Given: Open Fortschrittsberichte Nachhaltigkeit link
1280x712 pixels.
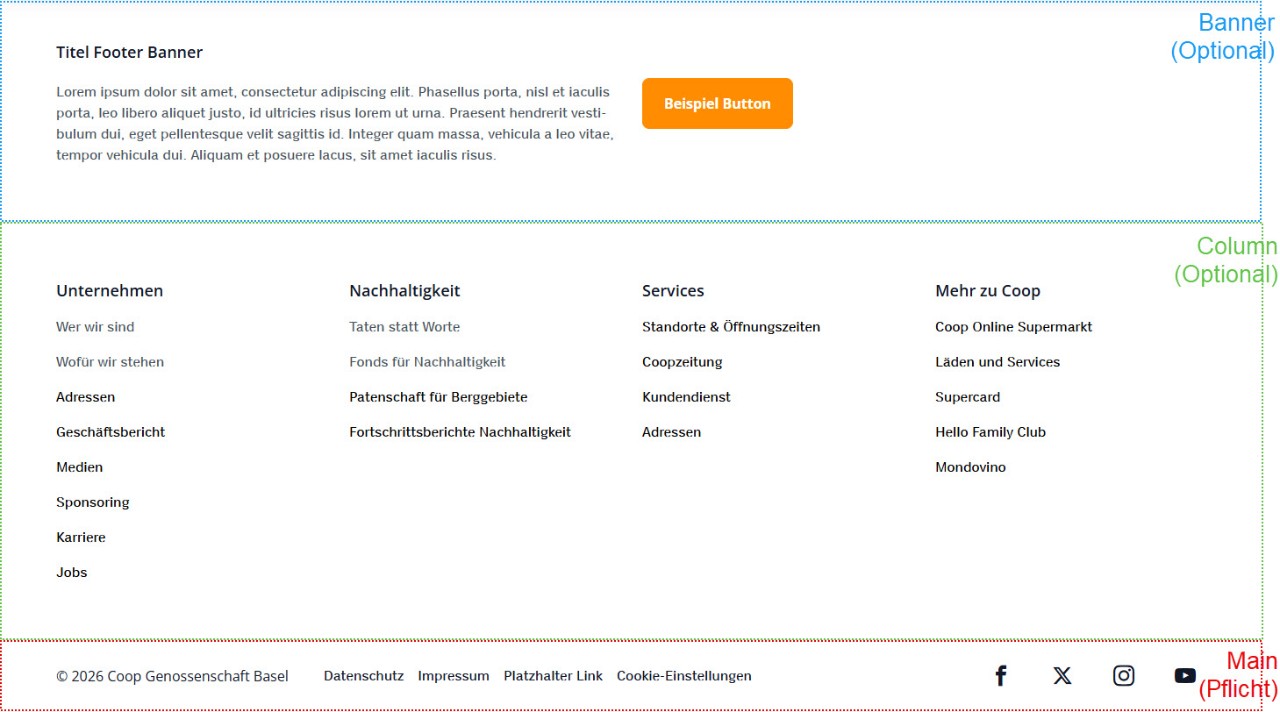Looking at the screenshot, I should pyautogui.click(x=460, y=432).
